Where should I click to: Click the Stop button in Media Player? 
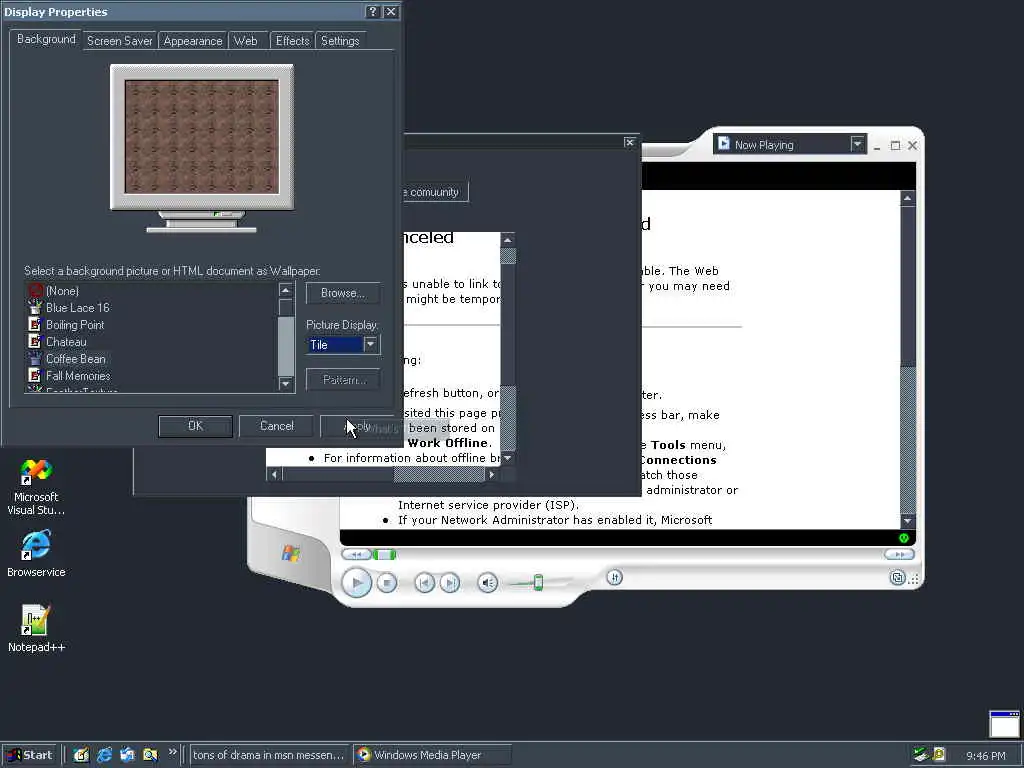[387, 582]
